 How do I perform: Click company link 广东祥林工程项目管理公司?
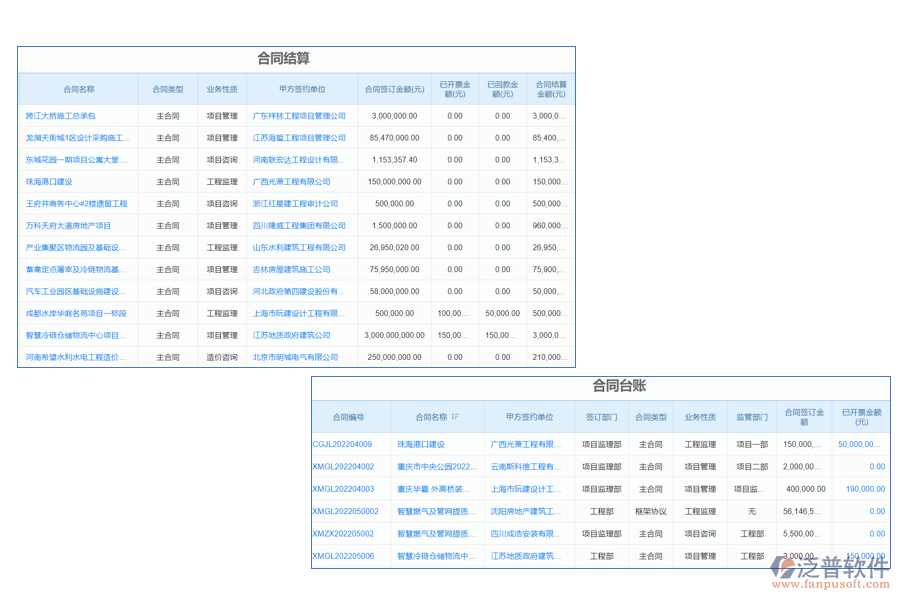point(299,116)
